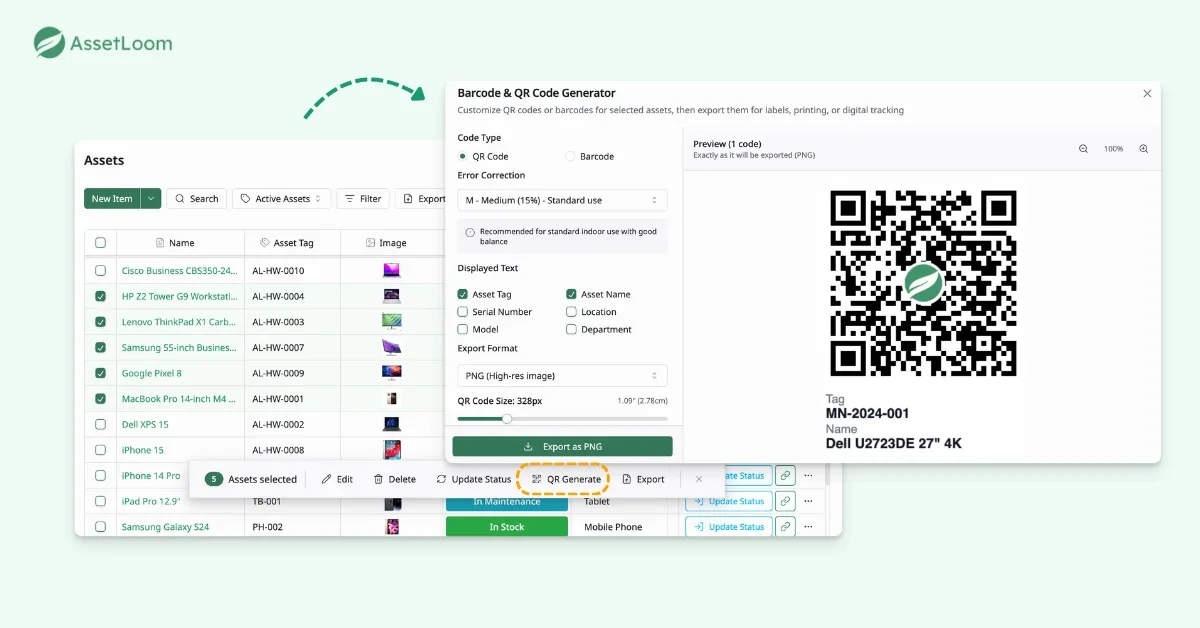
Task: Click Update Status button in iPad Pro row
Action: click(728, 501)
